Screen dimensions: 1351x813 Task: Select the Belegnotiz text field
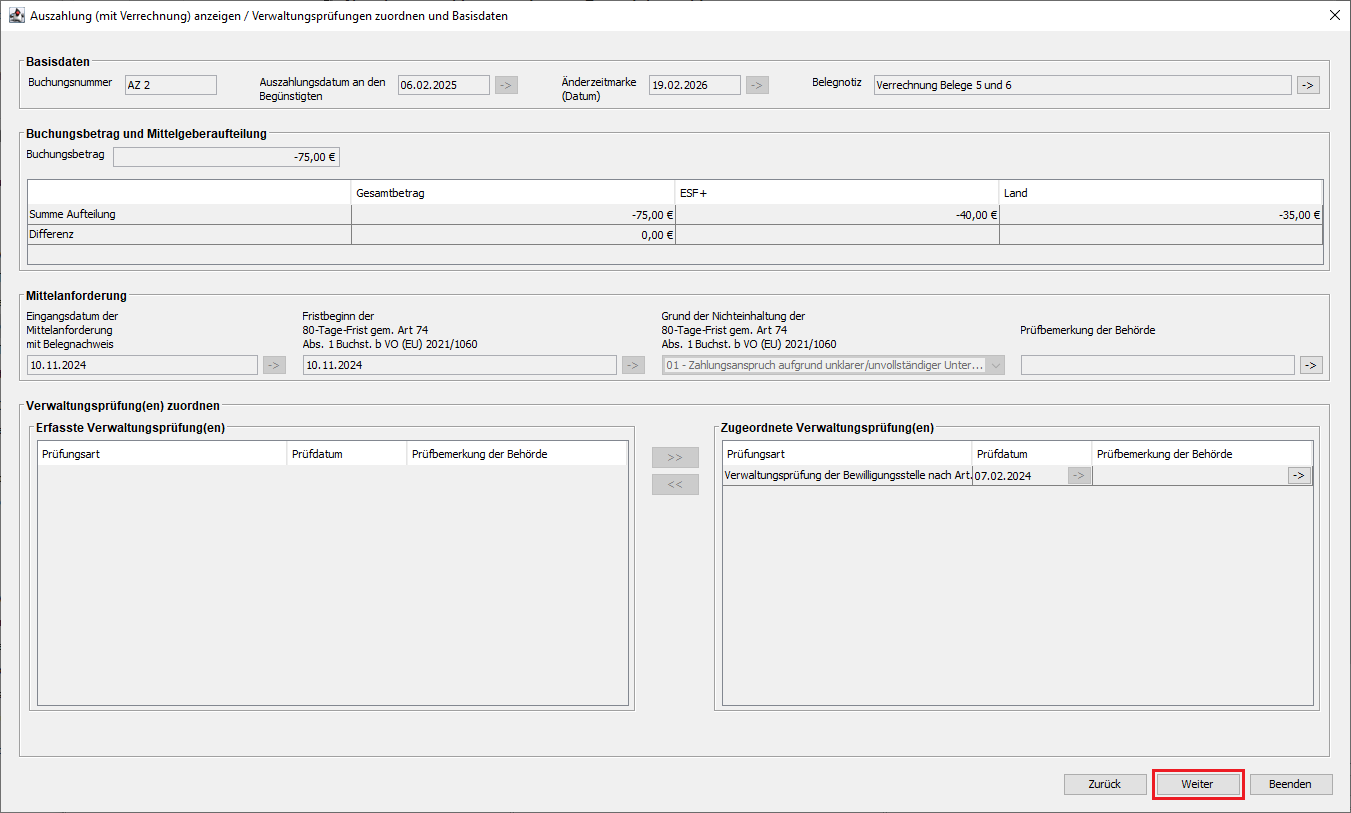[1081, 85]
